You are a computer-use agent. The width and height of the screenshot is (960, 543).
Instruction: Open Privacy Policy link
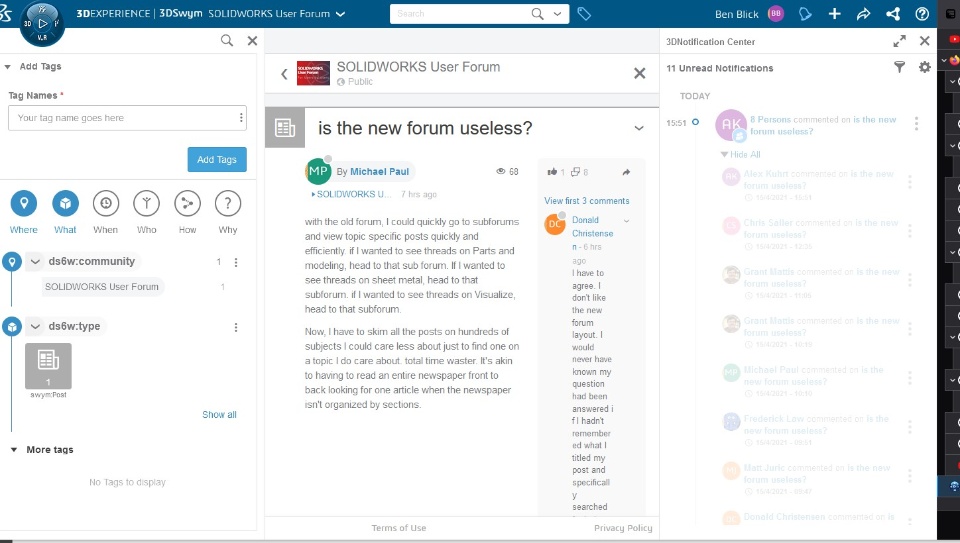coord(623,528)
